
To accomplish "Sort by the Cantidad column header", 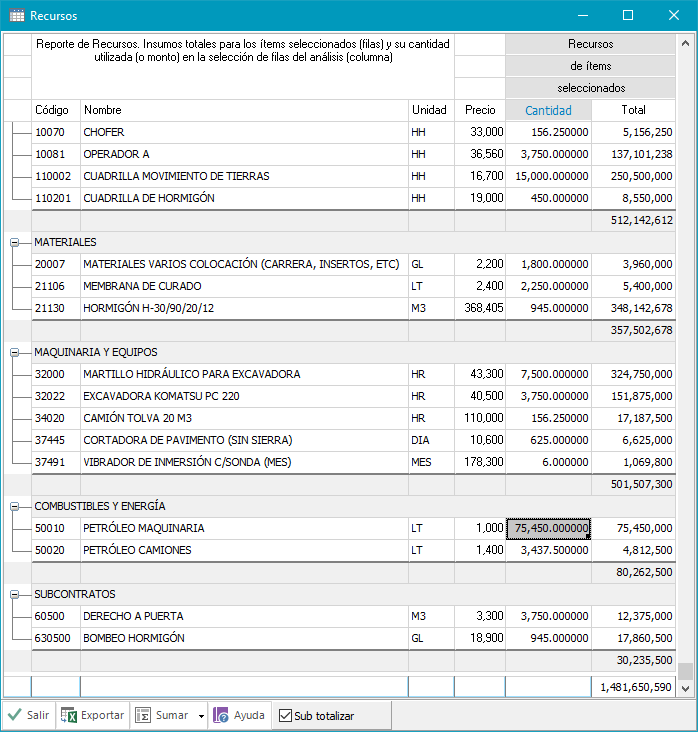I will click(x=548, y=110).
